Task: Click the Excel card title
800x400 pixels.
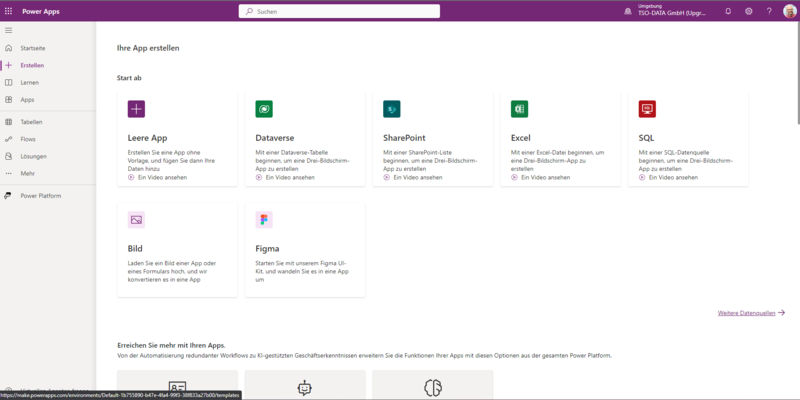Action: [x=520, y=138]
